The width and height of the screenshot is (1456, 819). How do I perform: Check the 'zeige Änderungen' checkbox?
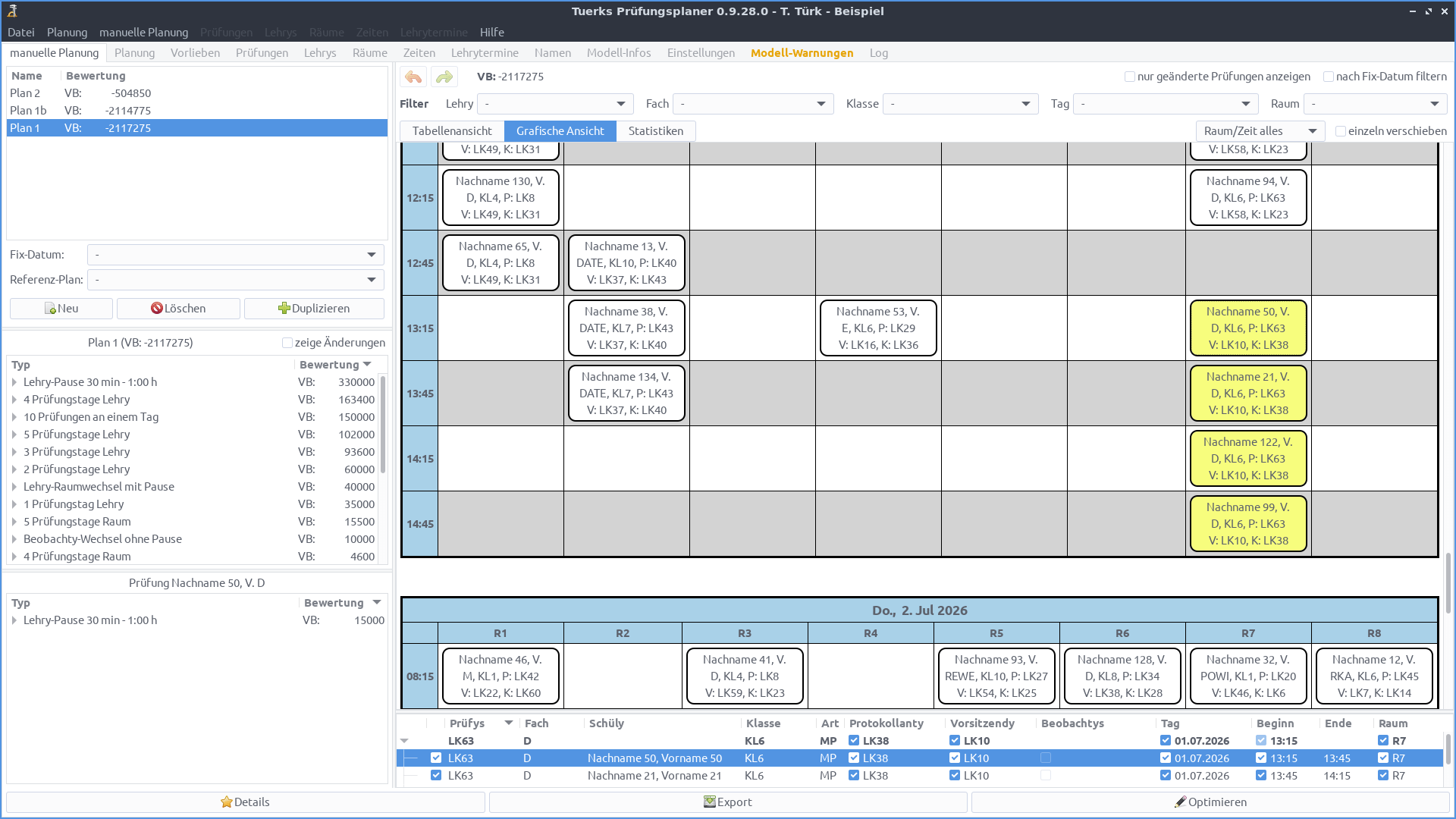point(287,343)
